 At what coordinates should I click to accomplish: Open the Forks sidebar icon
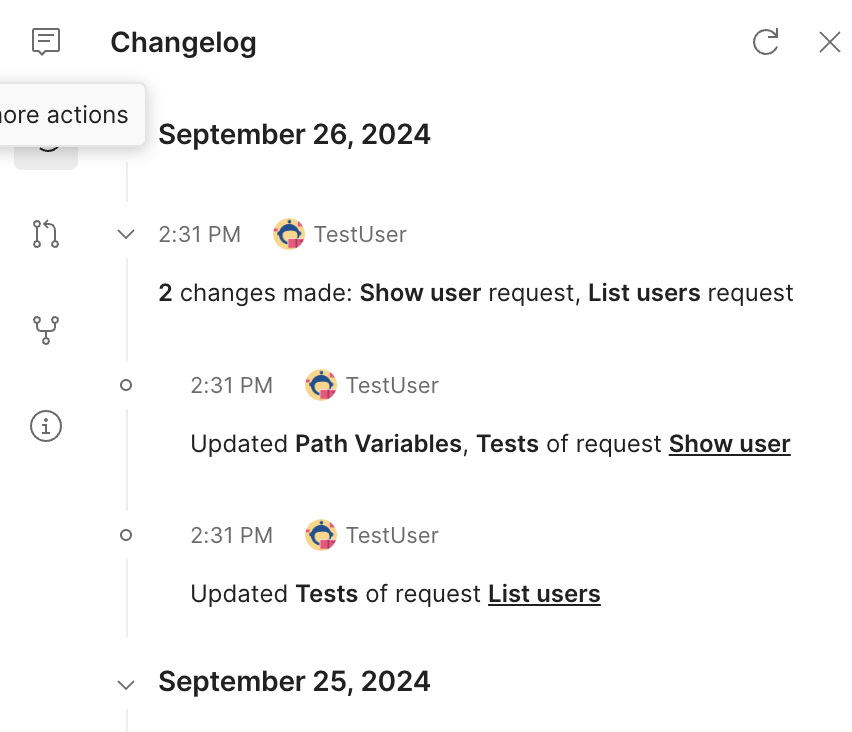(x=46, y=330)
